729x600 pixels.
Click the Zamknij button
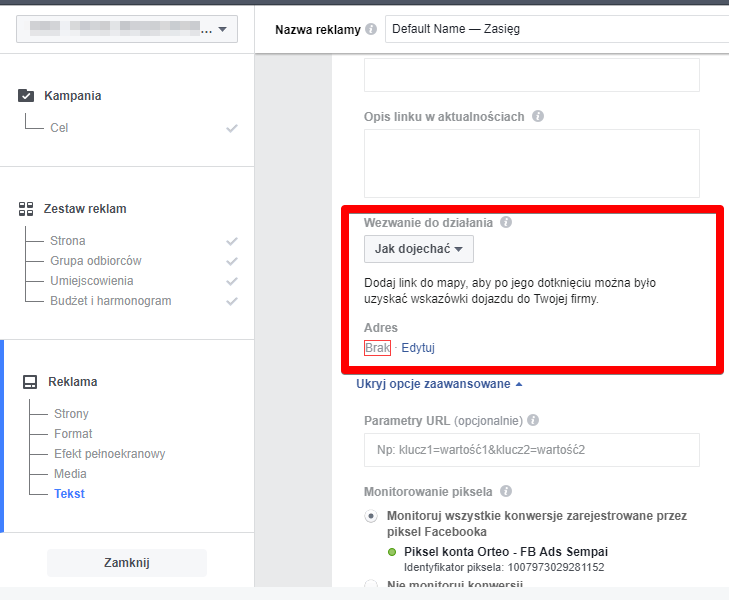pyautogui.click(x=127, y=563)
